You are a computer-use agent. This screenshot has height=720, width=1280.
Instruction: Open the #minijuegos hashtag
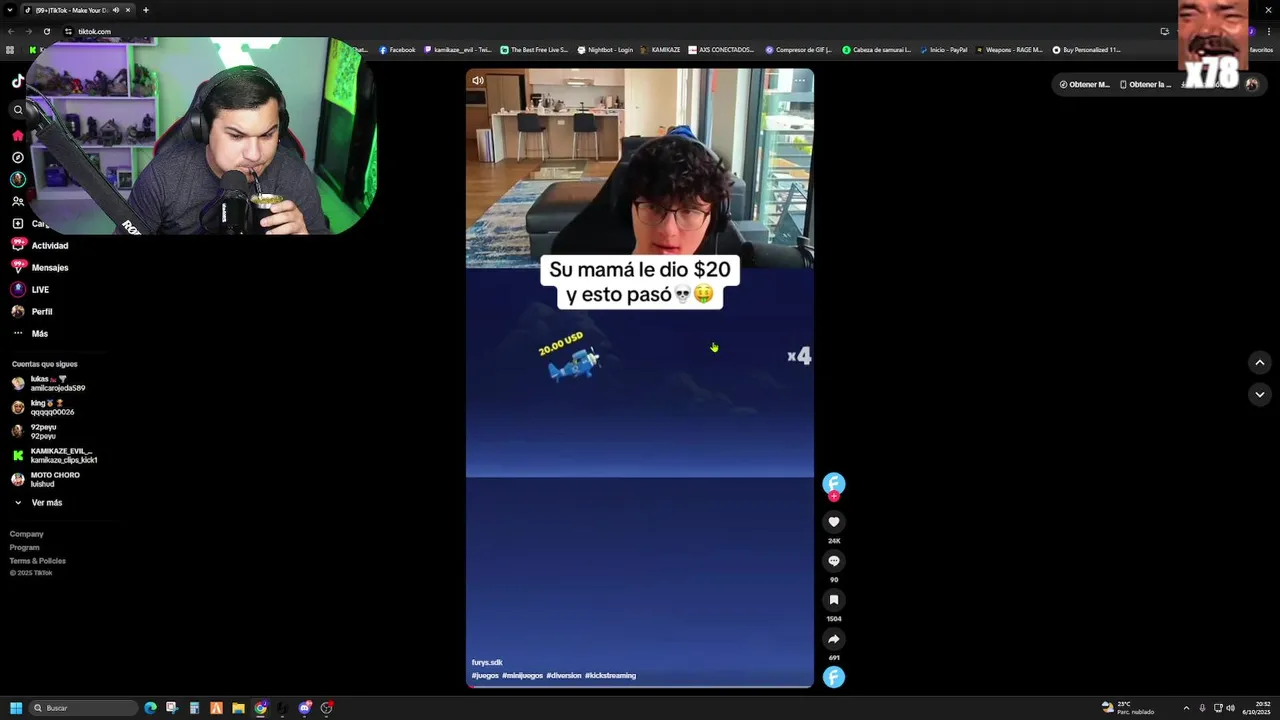click(x=522, y=675)
